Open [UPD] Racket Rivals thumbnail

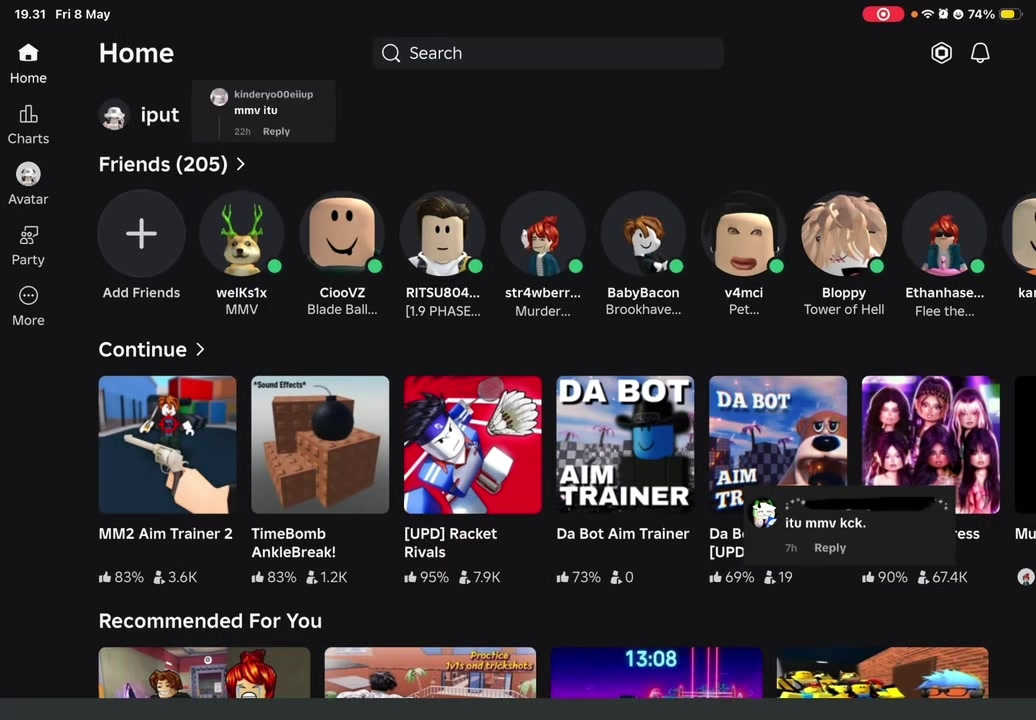pos(472,445)
